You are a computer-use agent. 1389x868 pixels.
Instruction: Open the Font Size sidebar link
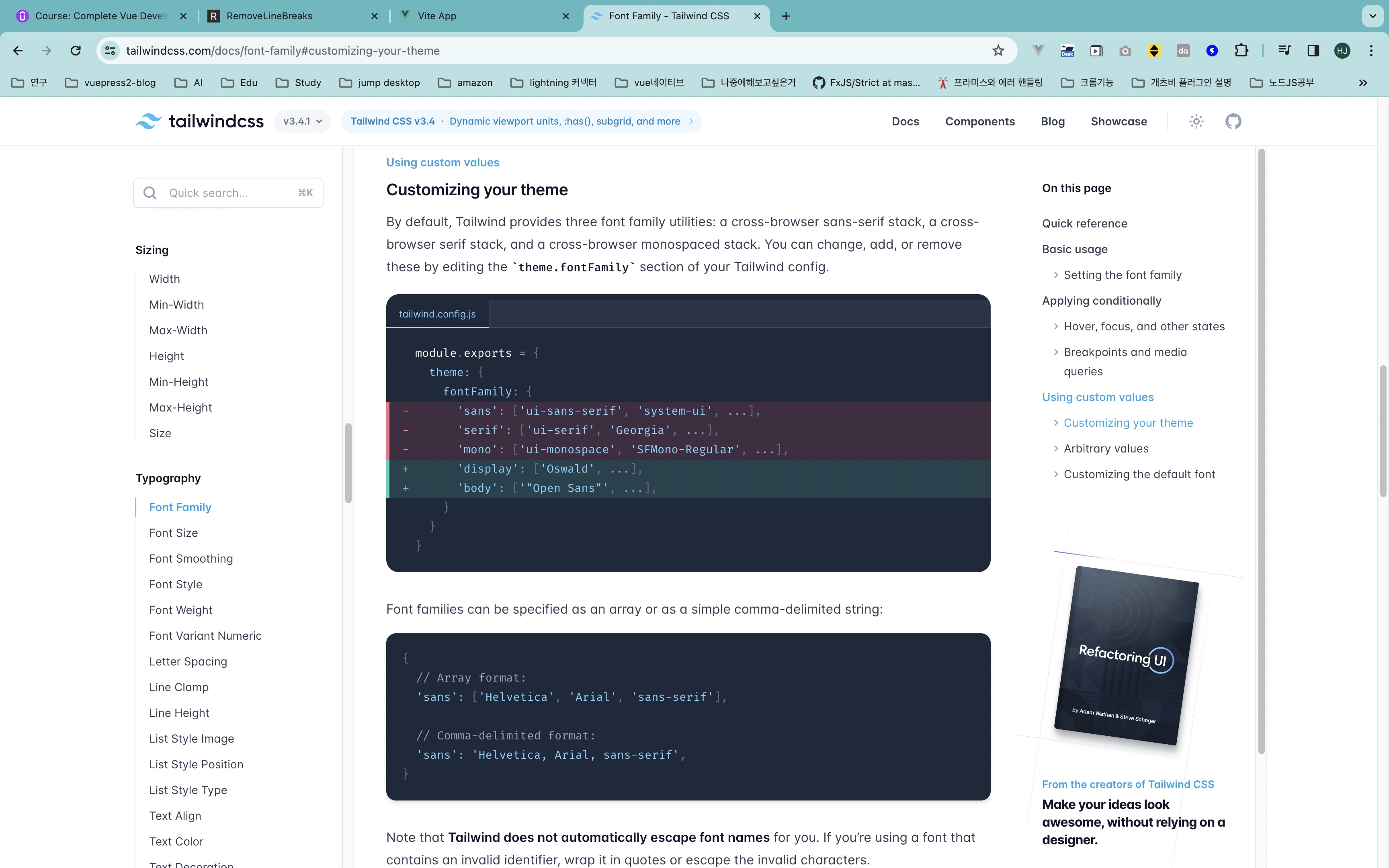coord(173,533)
